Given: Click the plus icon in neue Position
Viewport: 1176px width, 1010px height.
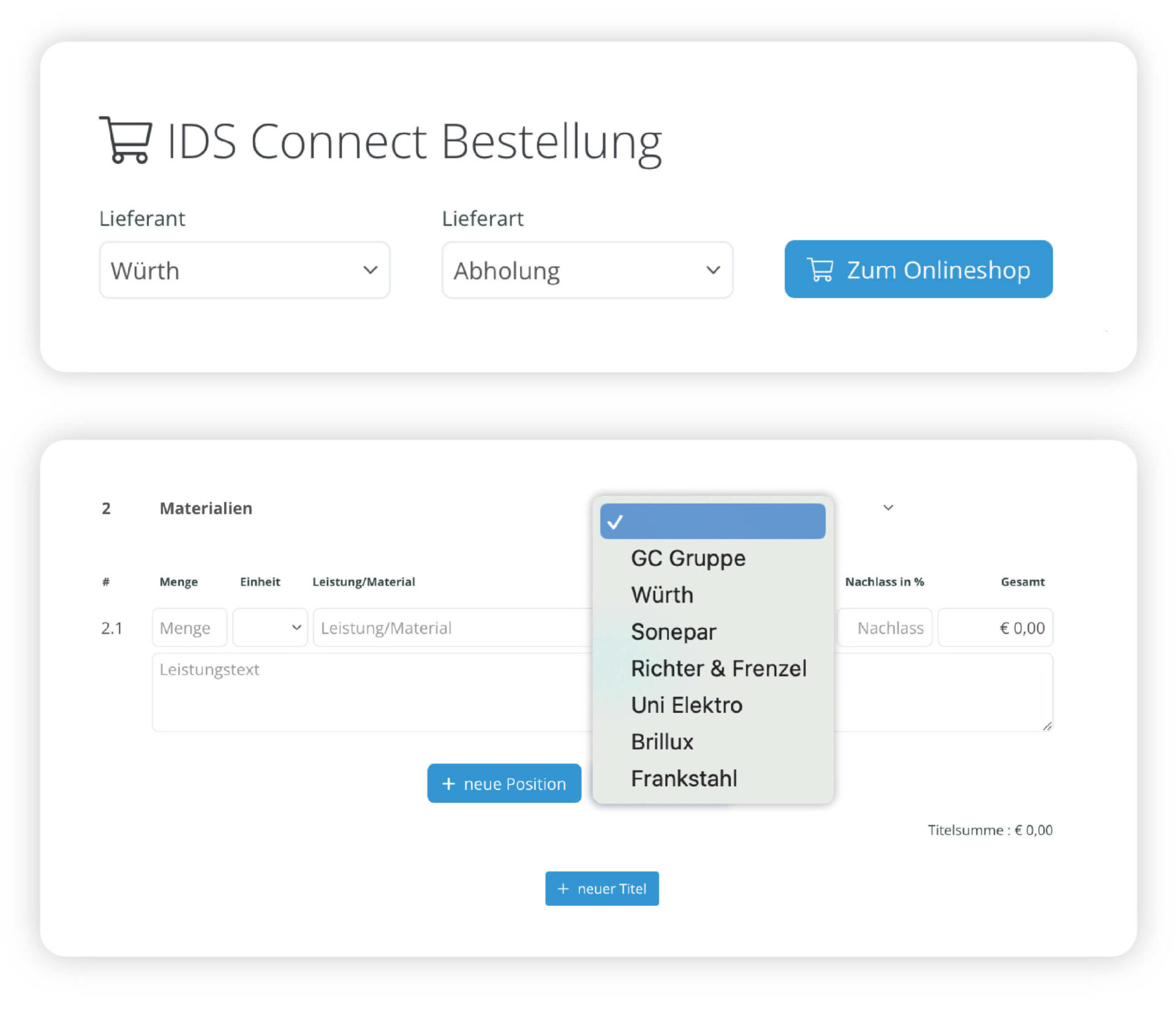Looking at the screenshot, I should pyautogui.click(x=448, y=783).
